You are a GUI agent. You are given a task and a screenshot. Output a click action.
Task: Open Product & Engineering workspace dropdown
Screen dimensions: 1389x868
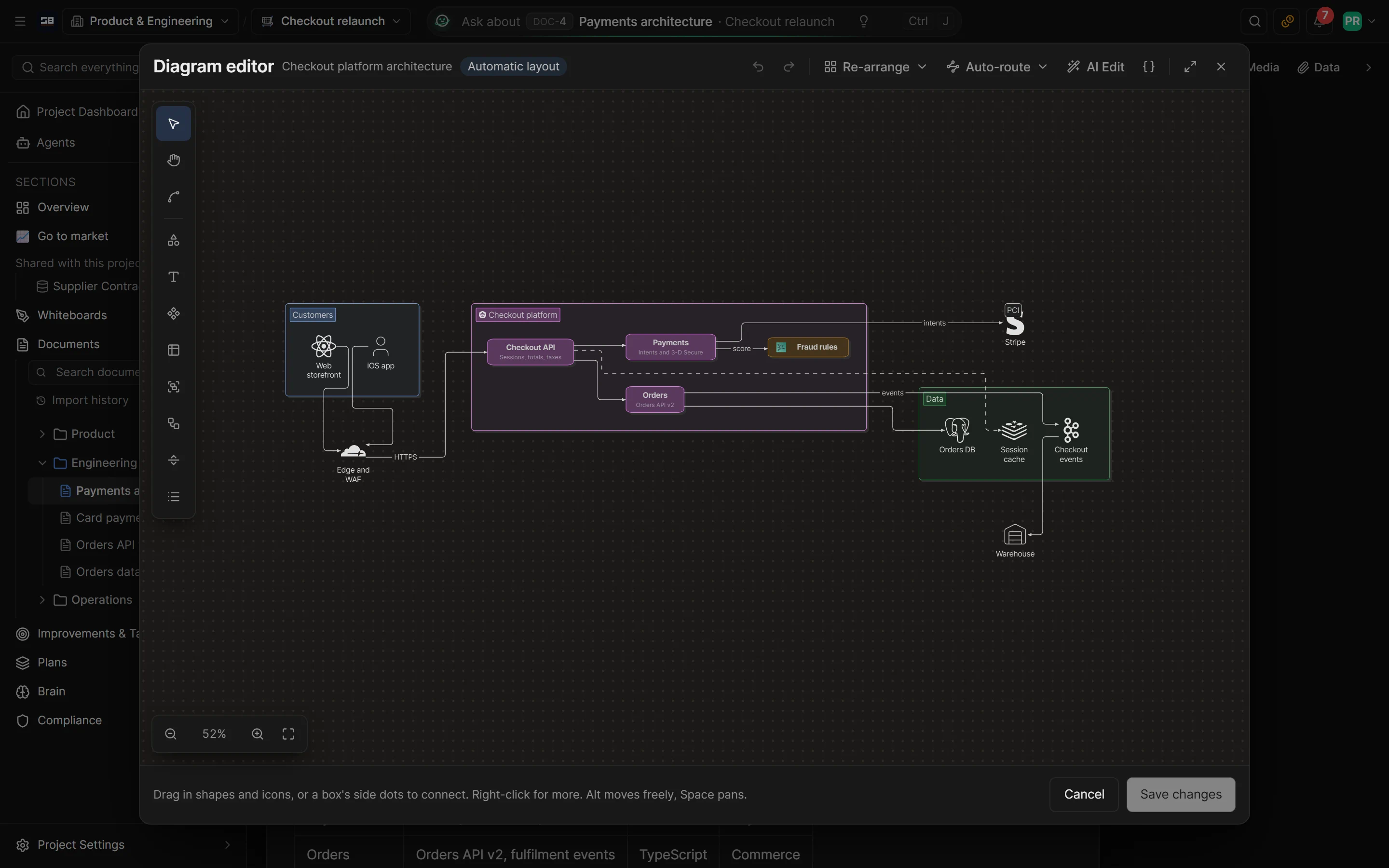(150, 21)
